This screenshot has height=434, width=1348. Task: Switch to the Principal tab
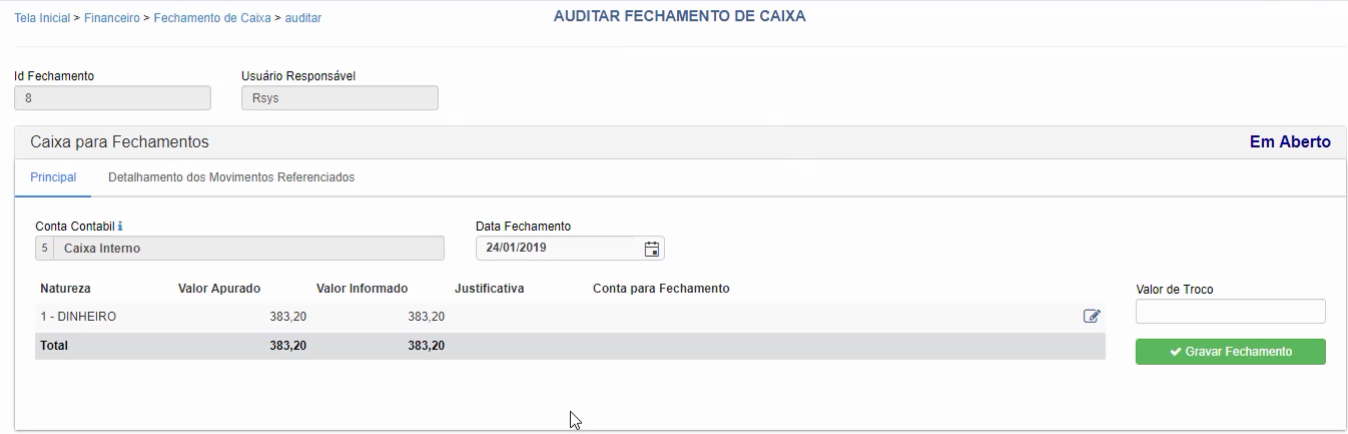point(53,177)
